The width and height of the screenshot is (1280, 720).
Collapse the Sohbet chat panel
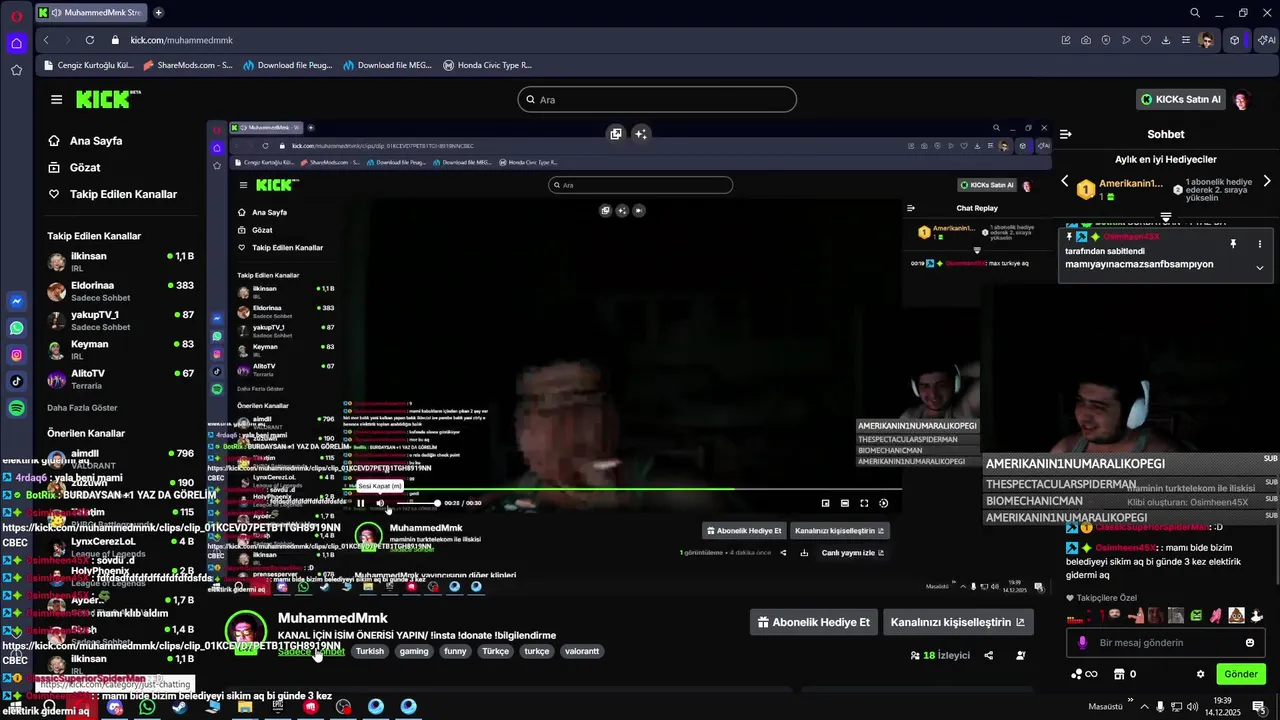pyautogui.click(x=1066, y=134)
